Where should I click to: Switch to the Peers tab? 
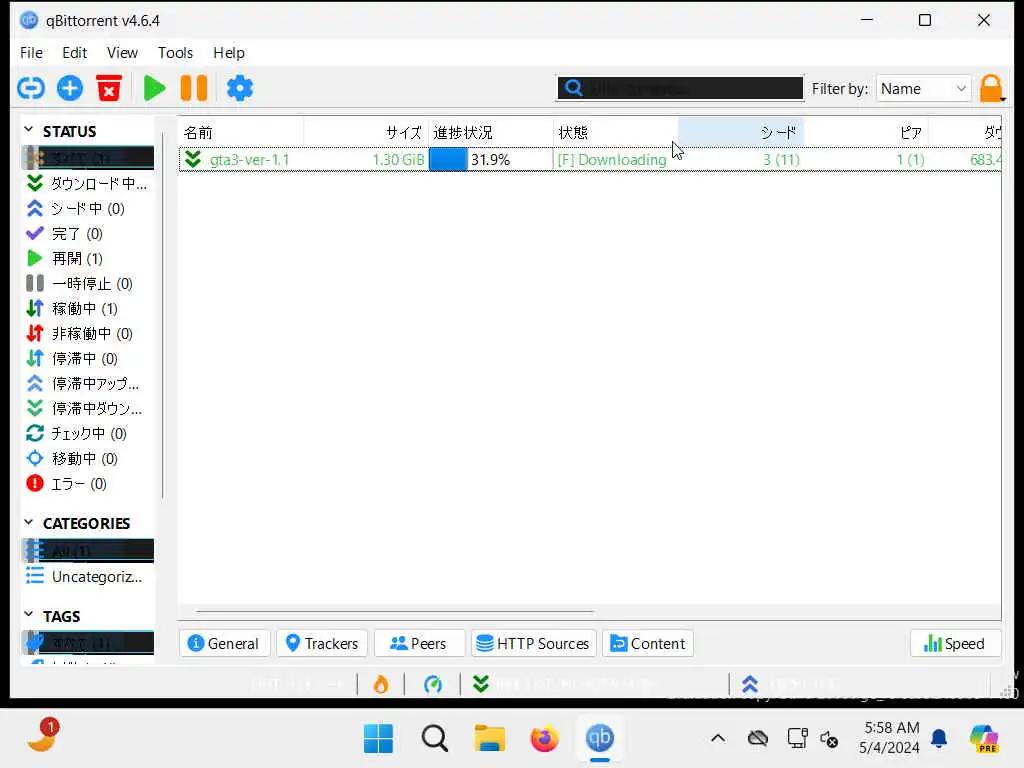coord(419,643)
